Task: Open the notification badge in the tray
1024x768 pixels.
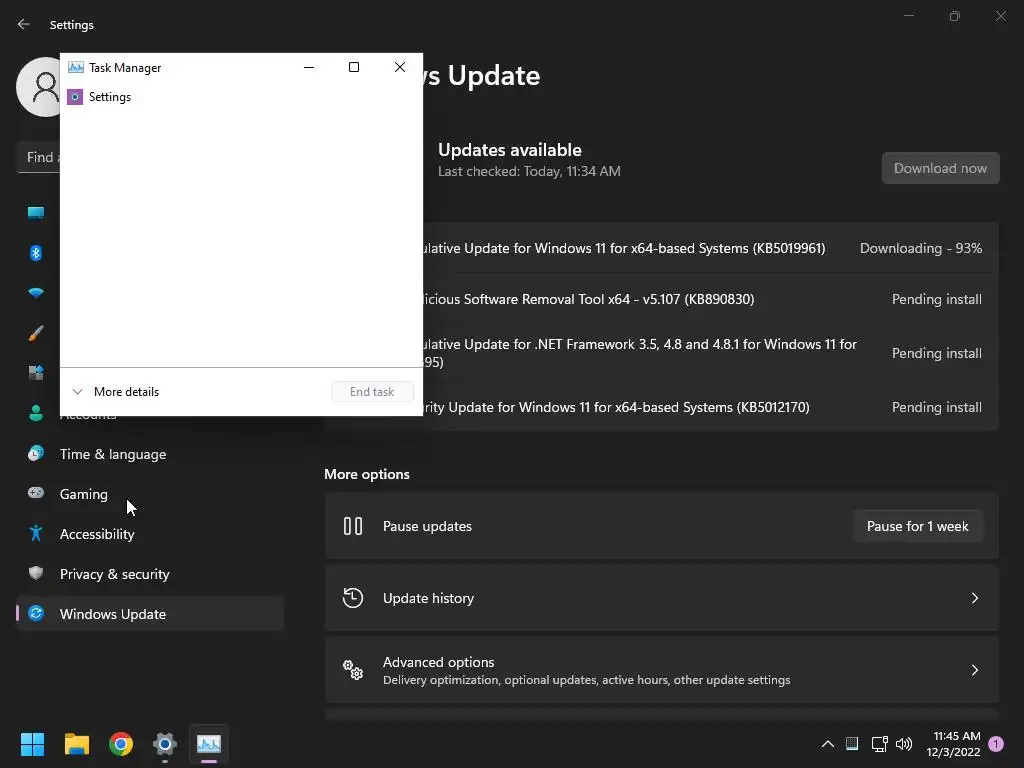Action: pyautogui.click(x=996, y=744)
